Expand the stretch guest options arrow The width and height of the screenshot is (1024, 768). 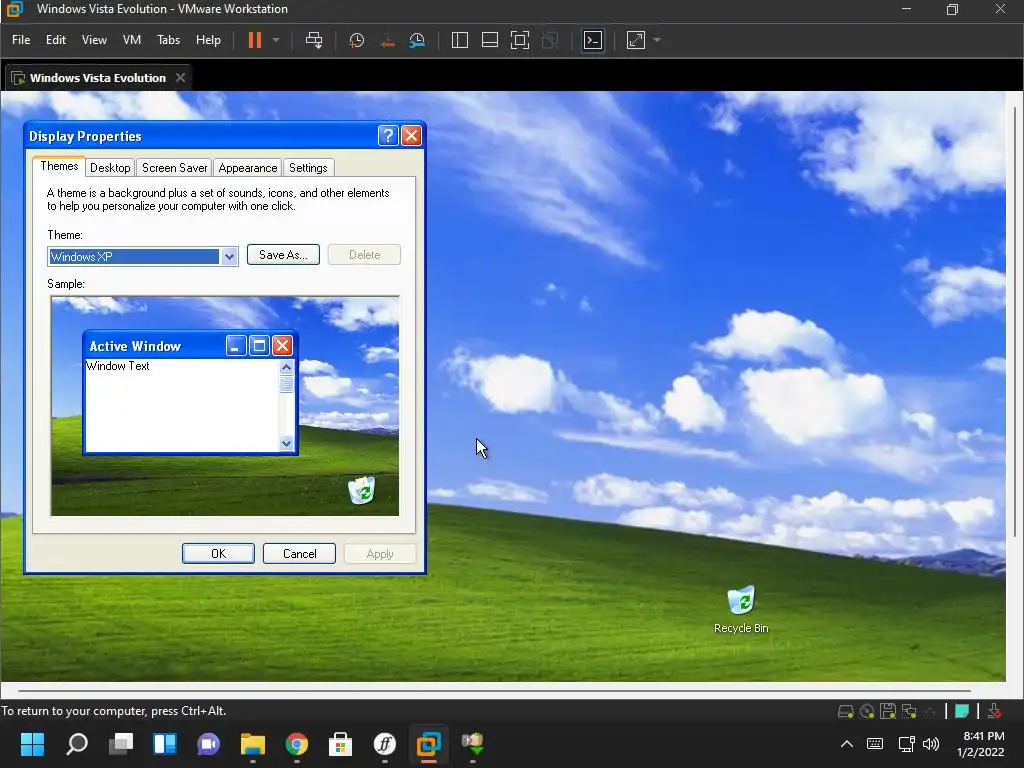tap(657, 40)
